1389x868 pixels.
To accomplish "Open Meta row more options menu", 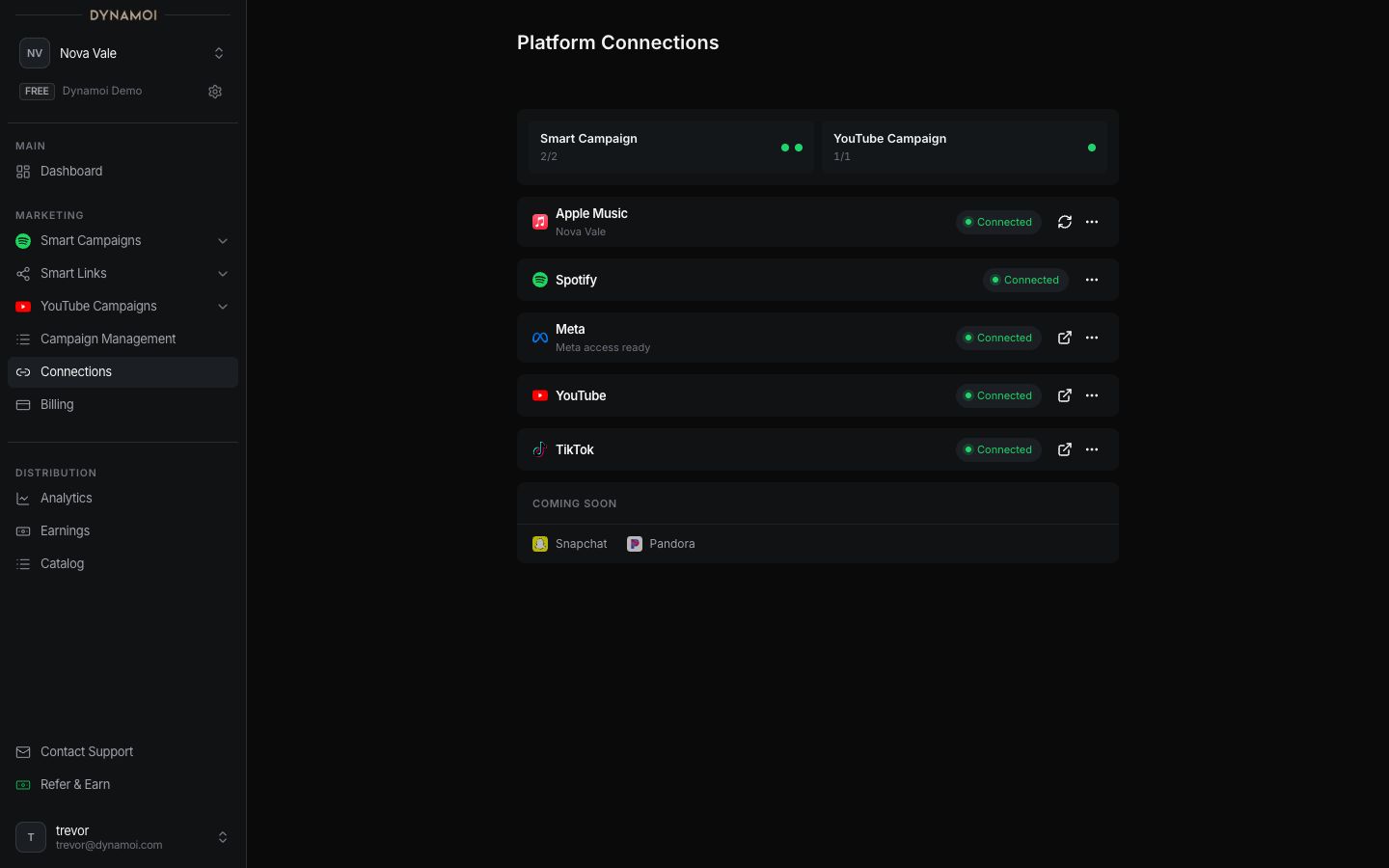I will (1092, 338).
